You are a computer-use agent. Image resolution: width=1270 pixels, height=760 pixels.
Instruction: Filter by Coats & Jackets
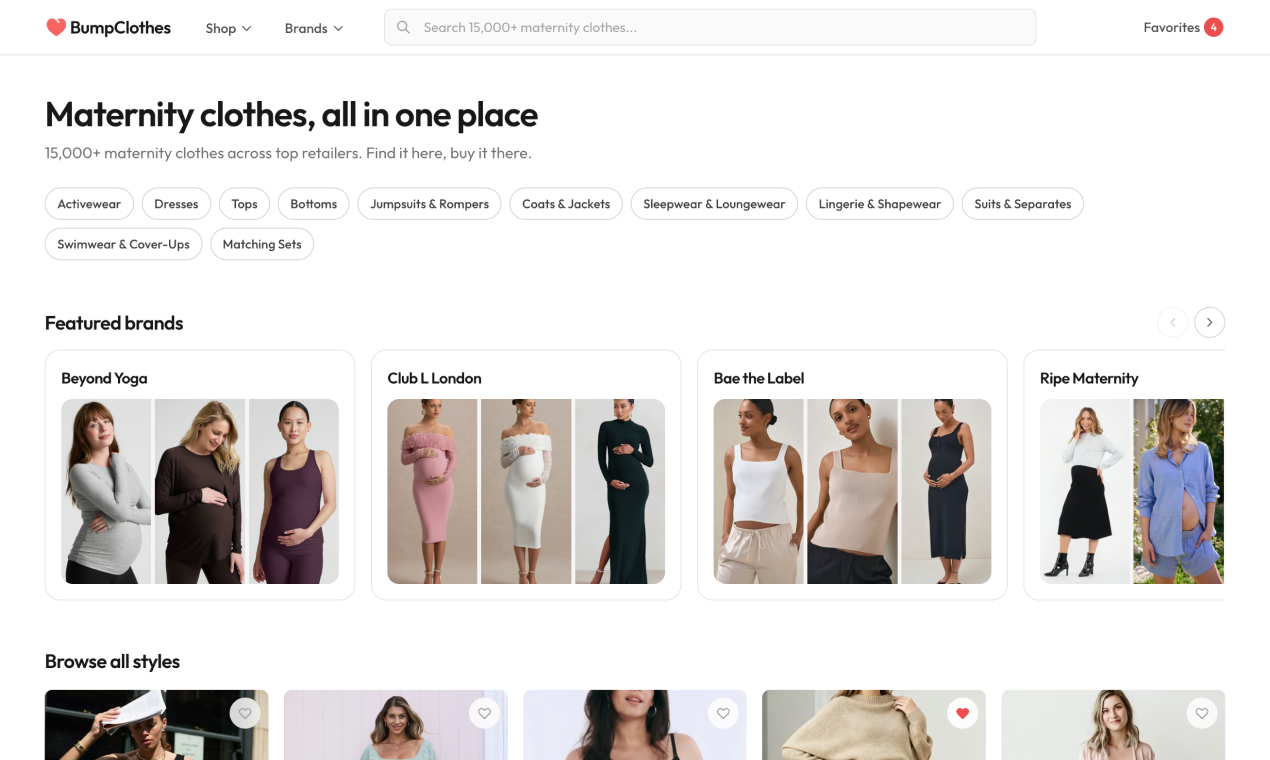point(566,203)
